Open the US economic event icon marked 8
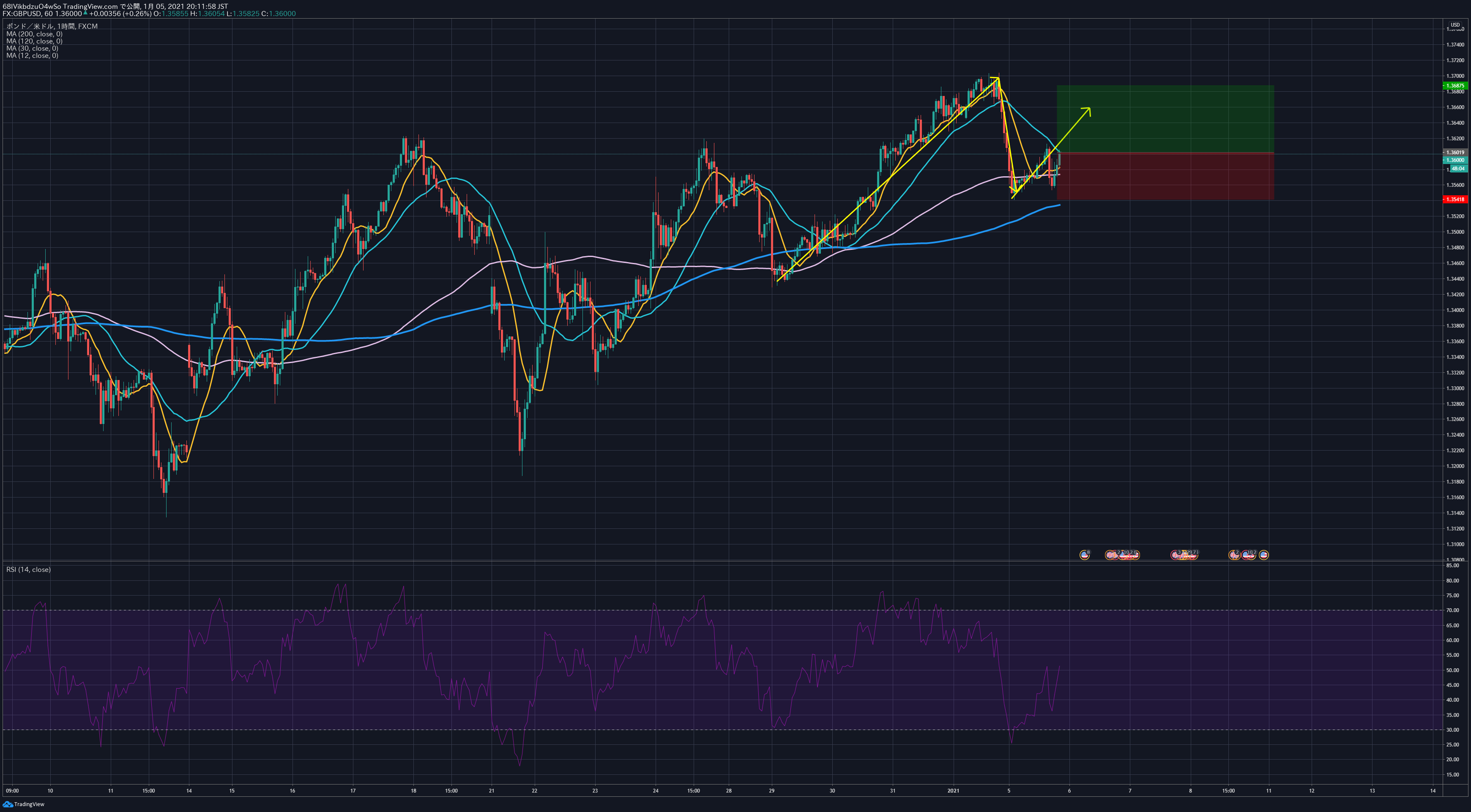 pyautogui.click(x=1085, y=555)
